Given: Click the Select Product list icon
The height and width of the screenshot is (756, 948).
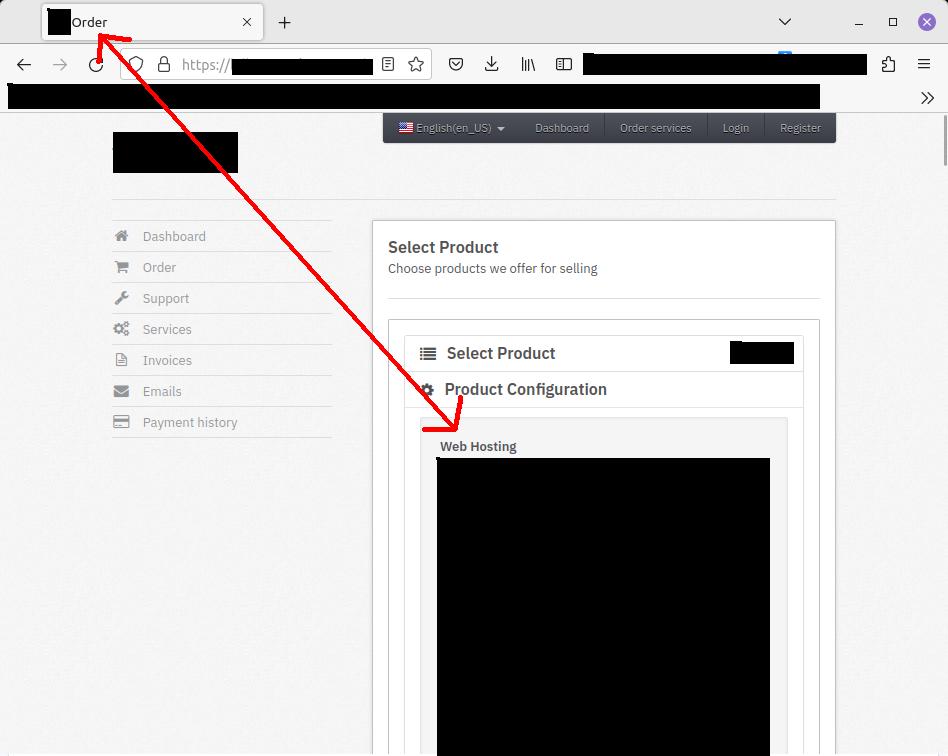Looking at the screenshot, I should tap(427, 353).
